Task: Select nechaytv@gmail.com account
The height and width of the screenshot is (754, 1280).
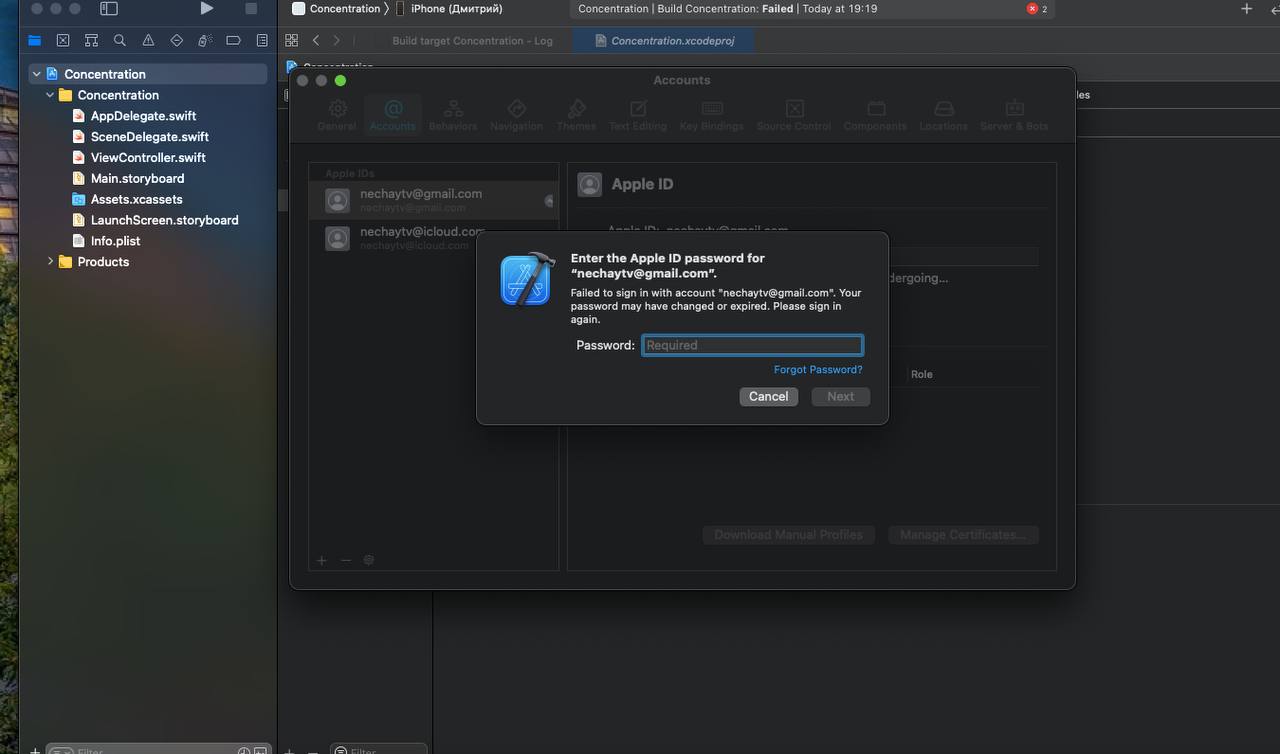Action: pyautogui.click(x=433, y=200)
